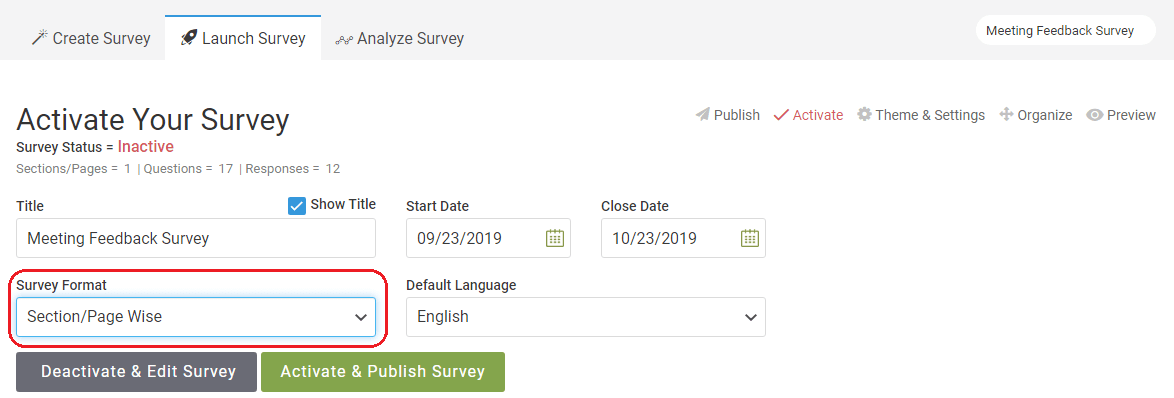Open Theme & Settings gear icon

pos(864,114)
